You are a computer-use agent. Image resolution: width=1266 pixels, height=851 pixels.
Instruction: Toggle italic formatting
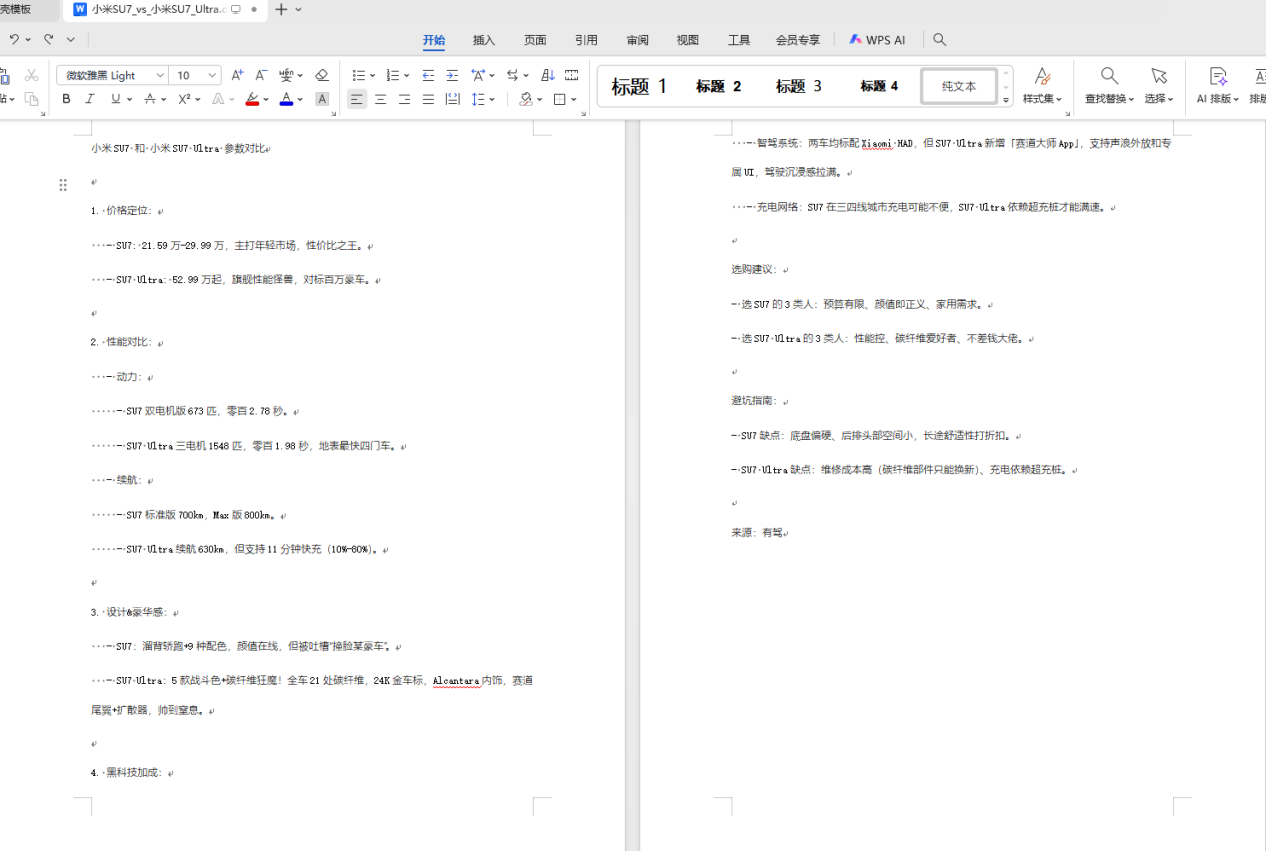[x=90, y=99]
